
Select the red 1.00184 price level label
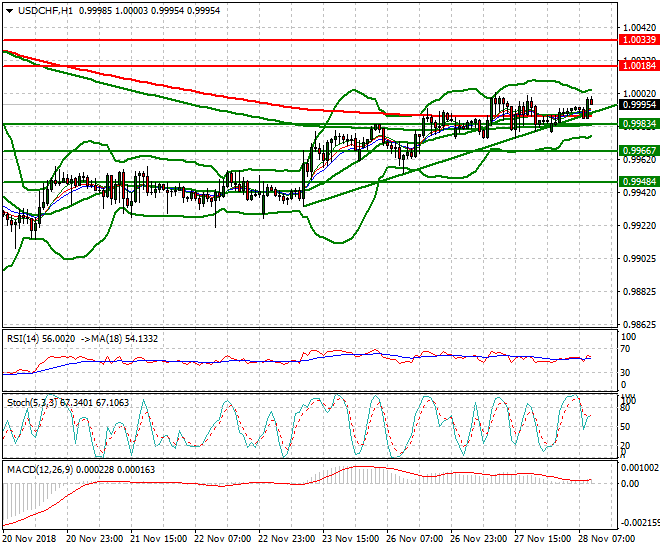pos(639,66)
